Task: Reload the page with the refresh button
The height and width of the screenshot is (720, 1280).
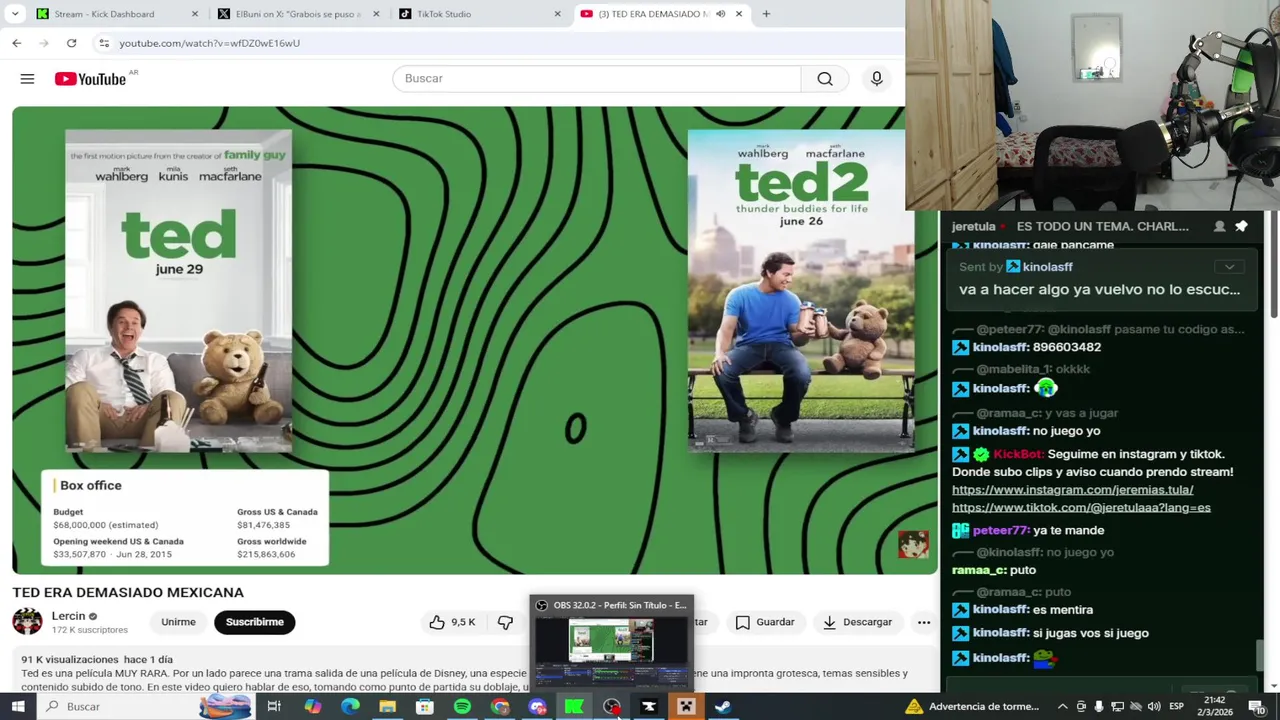Action: (x=71, y=43)
